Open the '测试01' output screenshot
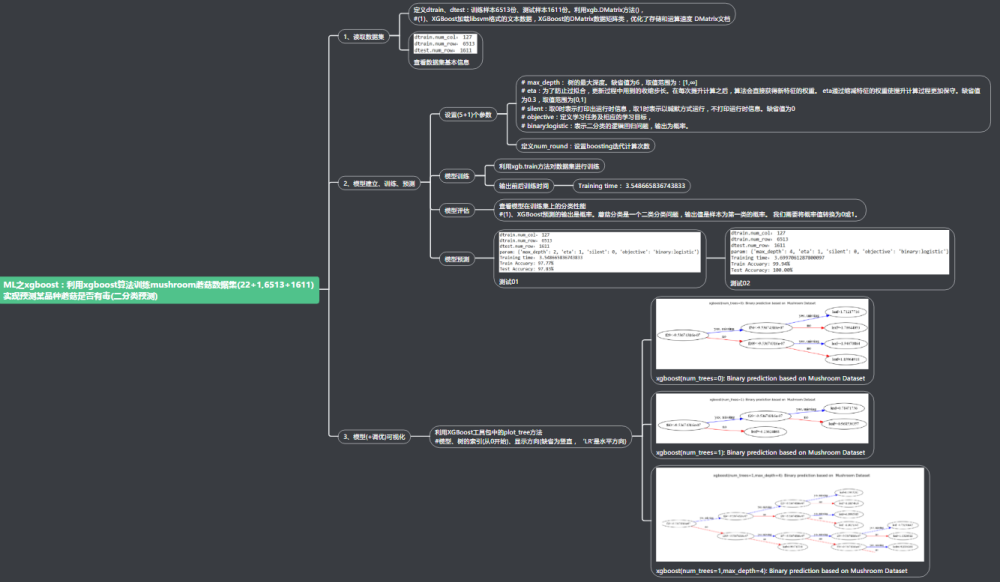This screenshot has width=1000, height=582. coord(599,252)
